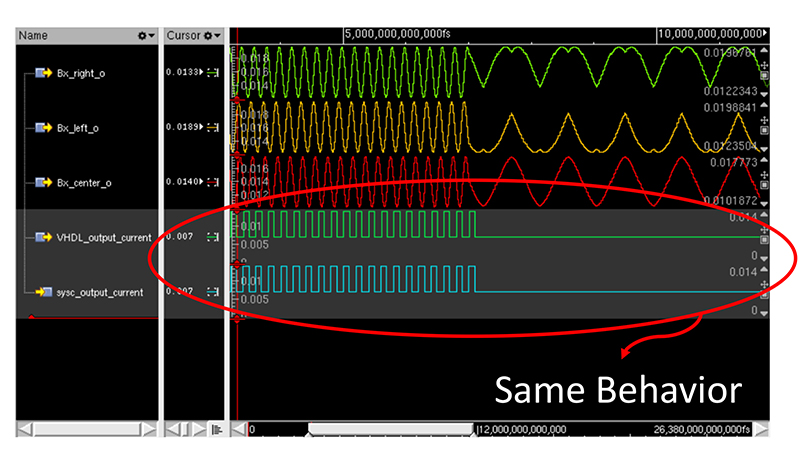The image size is (800, 470).
Task: Click the sysc_output_current signal icon
Action: [44, 292]
